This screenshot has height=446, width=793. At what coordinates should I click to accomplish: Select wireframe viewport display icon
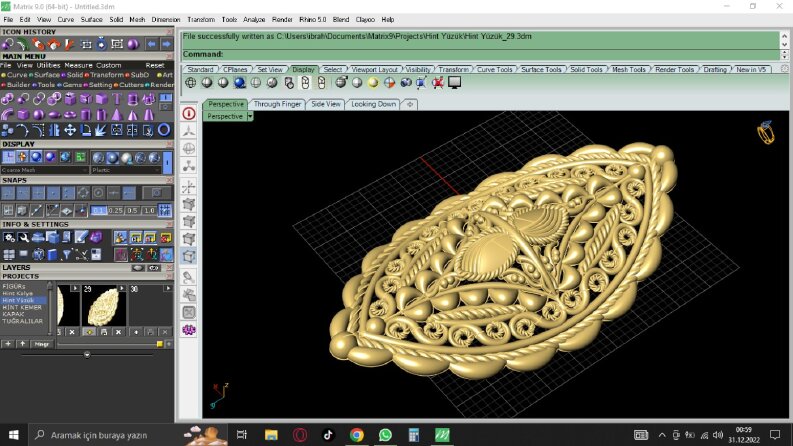tap(191, 82)
